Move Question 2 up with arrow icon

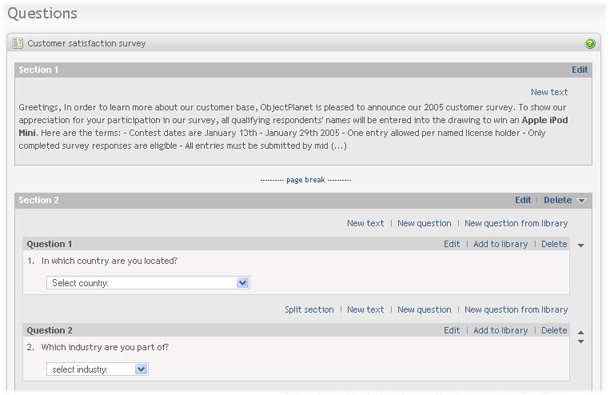click(580, 332)
